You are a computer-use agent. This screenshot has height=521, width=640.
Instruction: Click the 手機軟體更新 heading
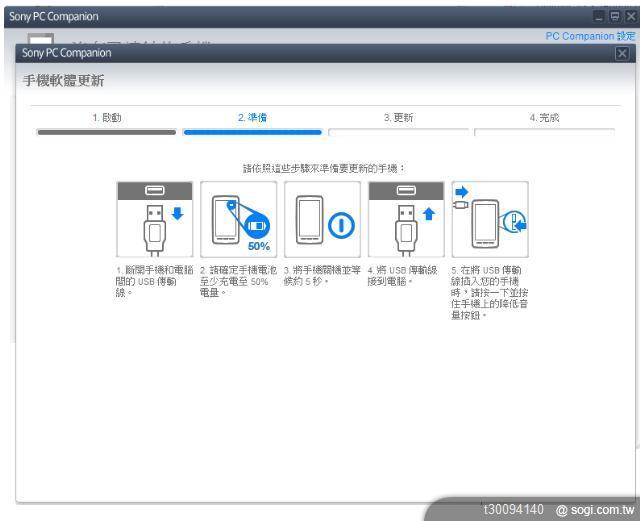[64, 80]
